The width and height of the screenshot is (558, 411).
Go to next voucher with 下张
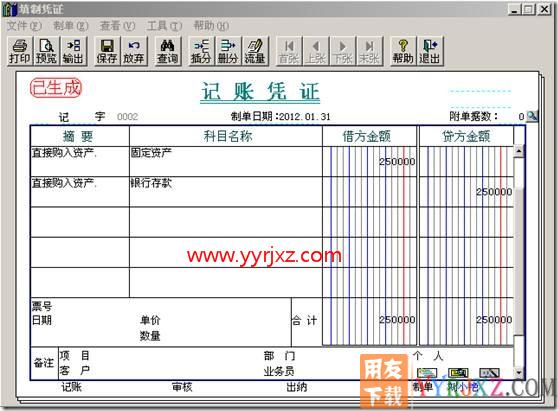pyautogui.click(x=342, y=52)
